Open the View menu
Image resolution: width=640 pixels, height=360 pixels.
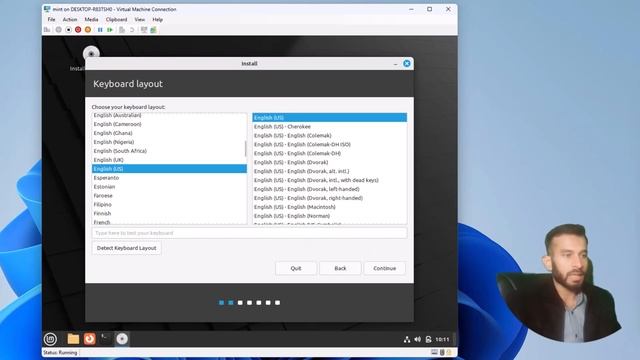tap(140, 19)
